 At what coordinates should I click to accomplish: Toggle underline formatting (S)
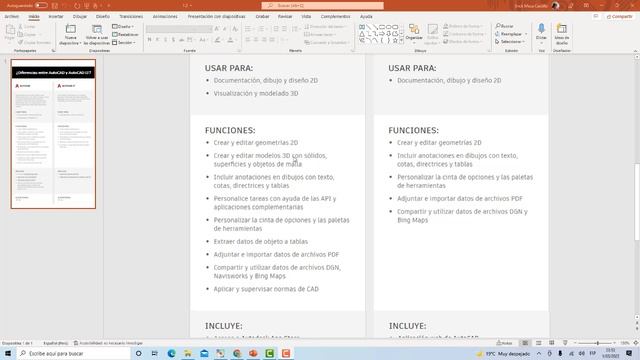166,40
